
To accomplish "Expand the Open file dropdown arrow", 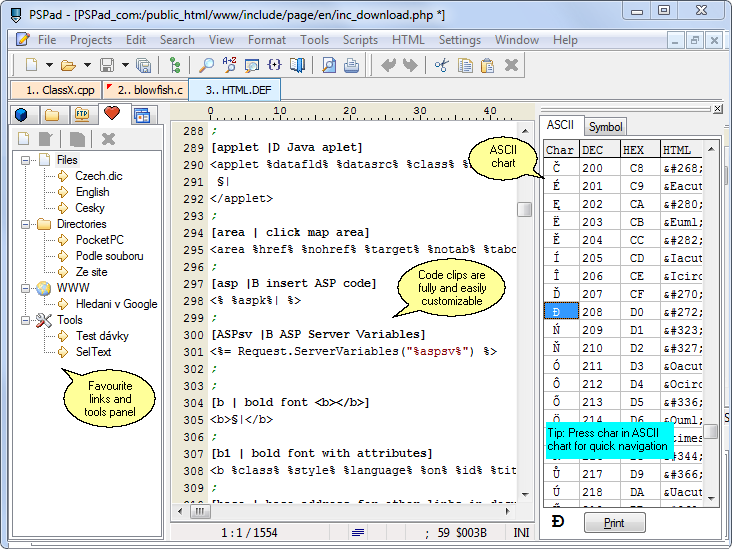I will [x=87, y=65].
